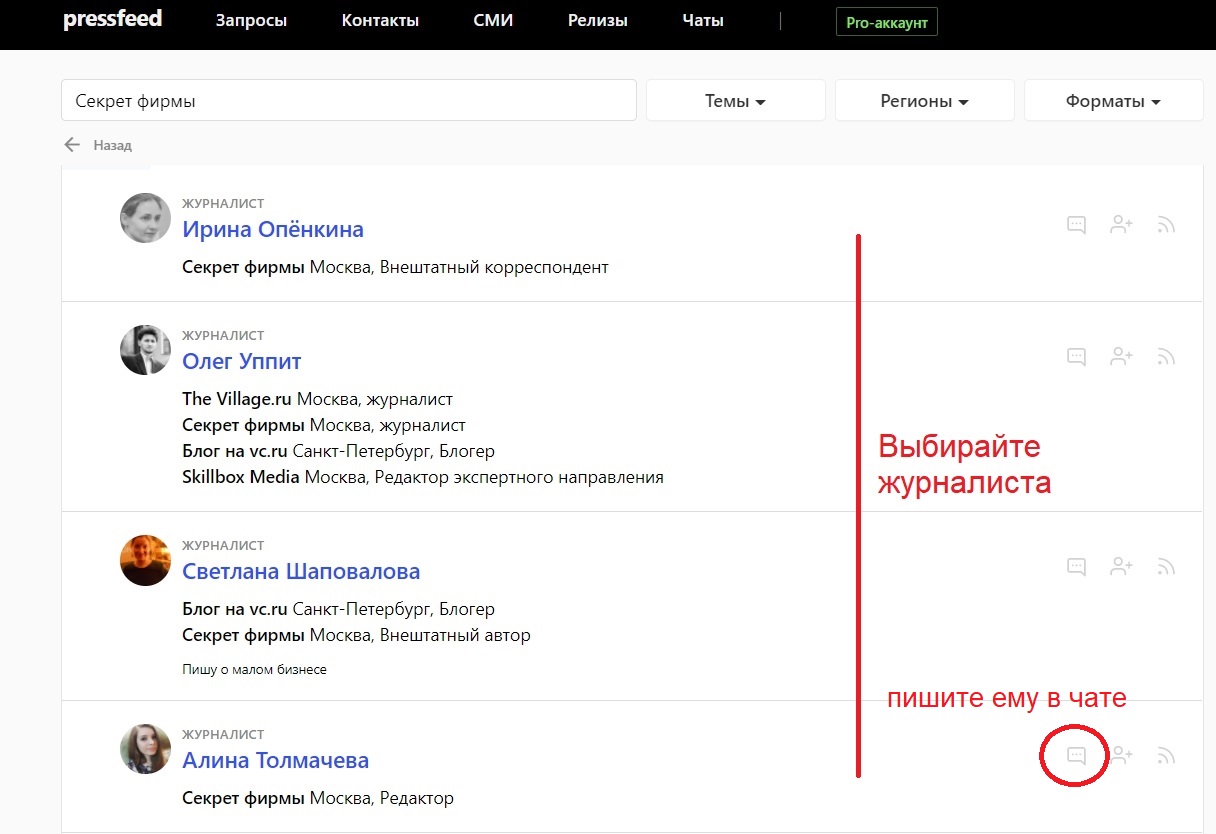The height and width of the screenshot is (834, 1216).
Task: Subscribe to Светлана Шаповалова's feed
Action: coord(1165,567)
